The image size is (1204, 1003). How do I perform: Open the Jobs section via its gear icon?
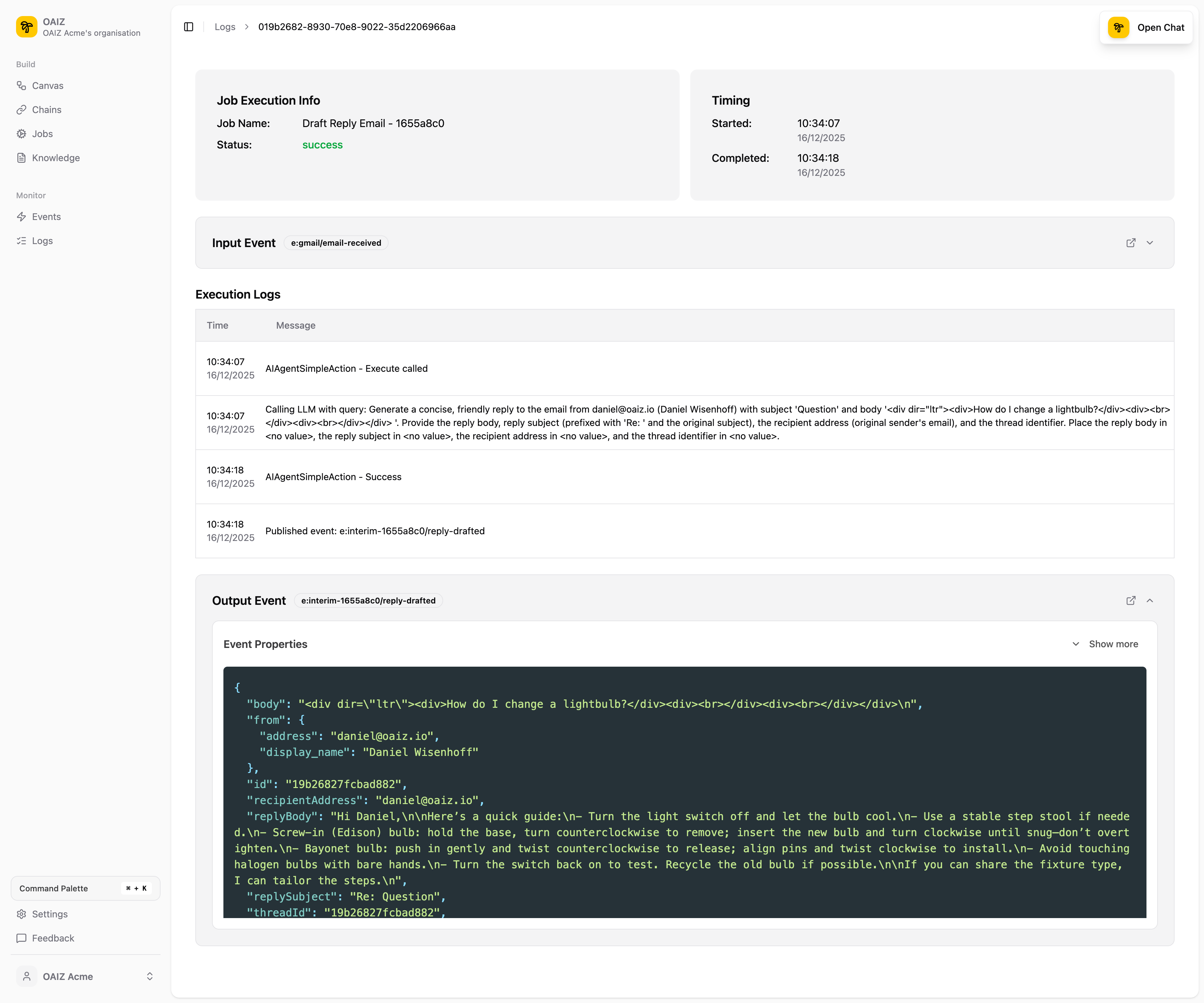click(x=22, y=133)
